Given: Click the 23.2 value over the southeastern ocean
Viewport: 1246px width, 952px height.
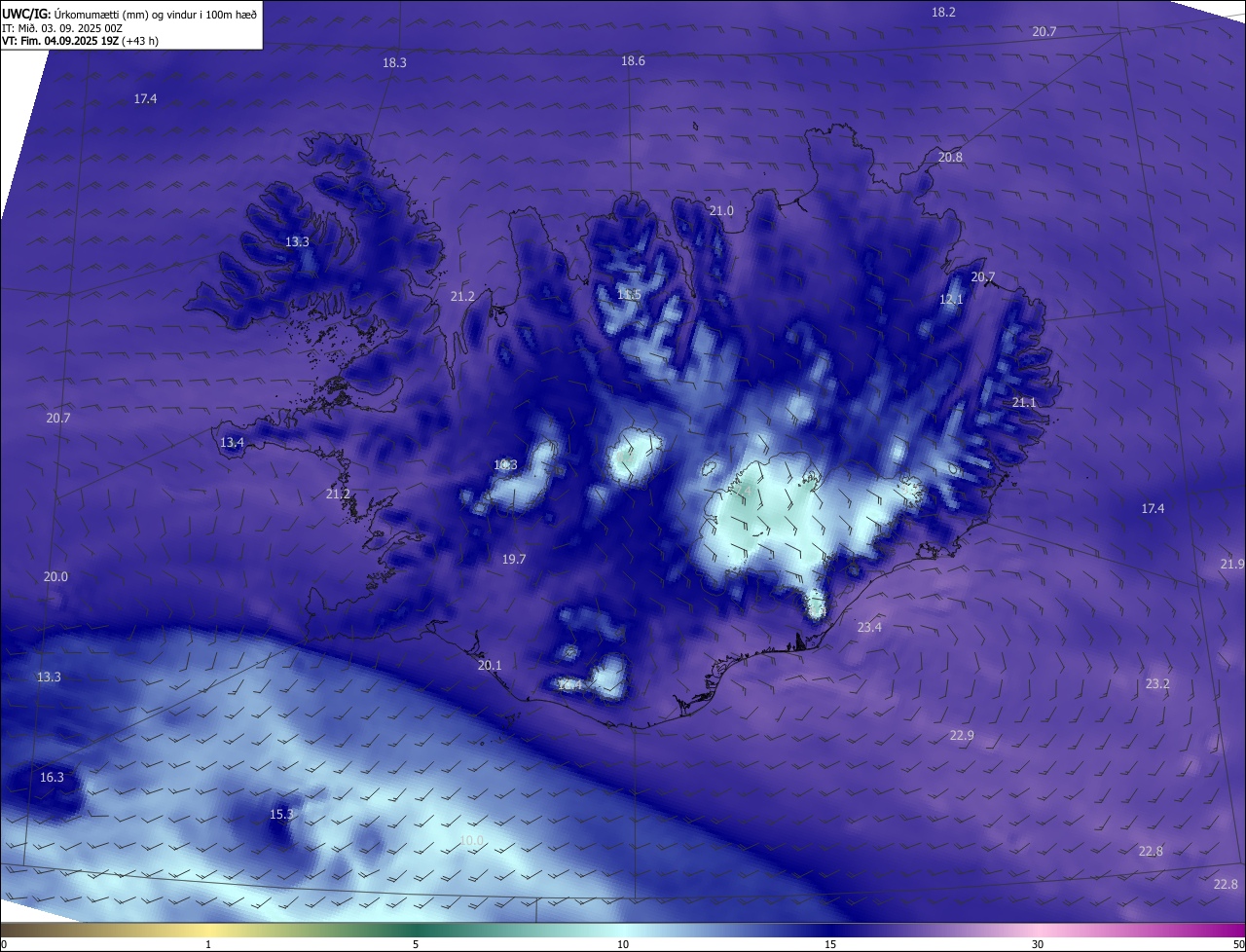Looking at the screenshot, I should (1156, 684).
